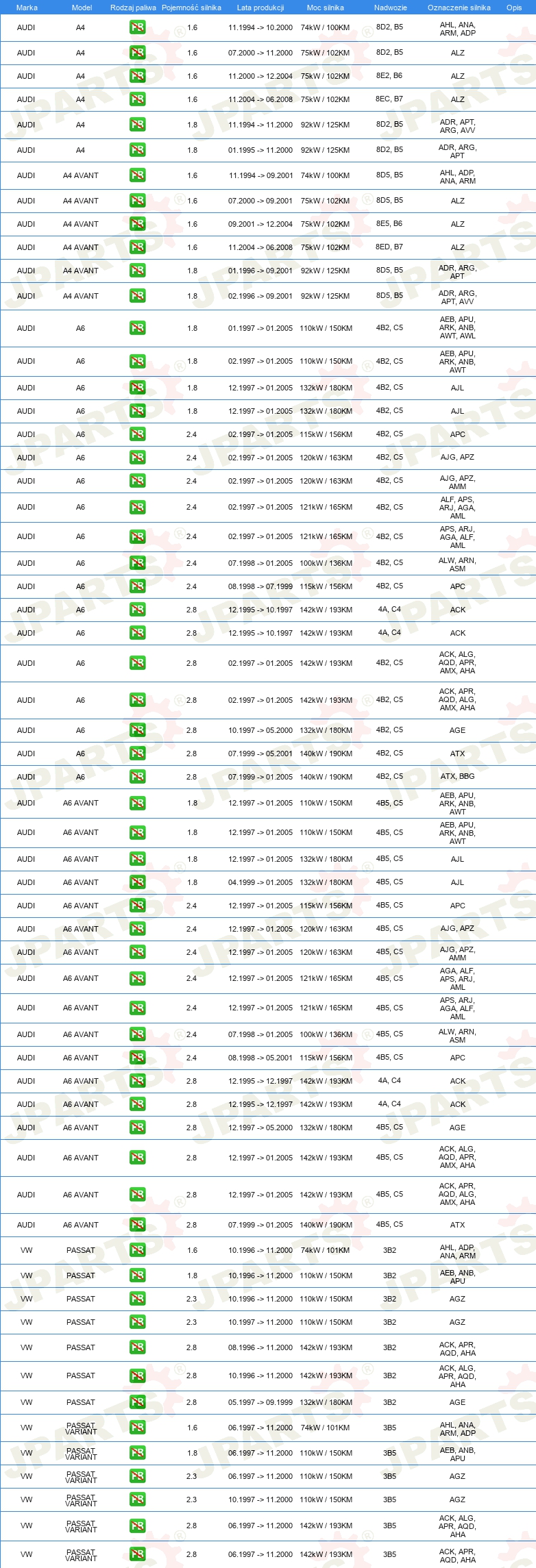Screen dimensions: 536x1568
Task: Click the 'Rodzaj paliwa' column header
Action: pyautogui.click(x=133, y=8)
